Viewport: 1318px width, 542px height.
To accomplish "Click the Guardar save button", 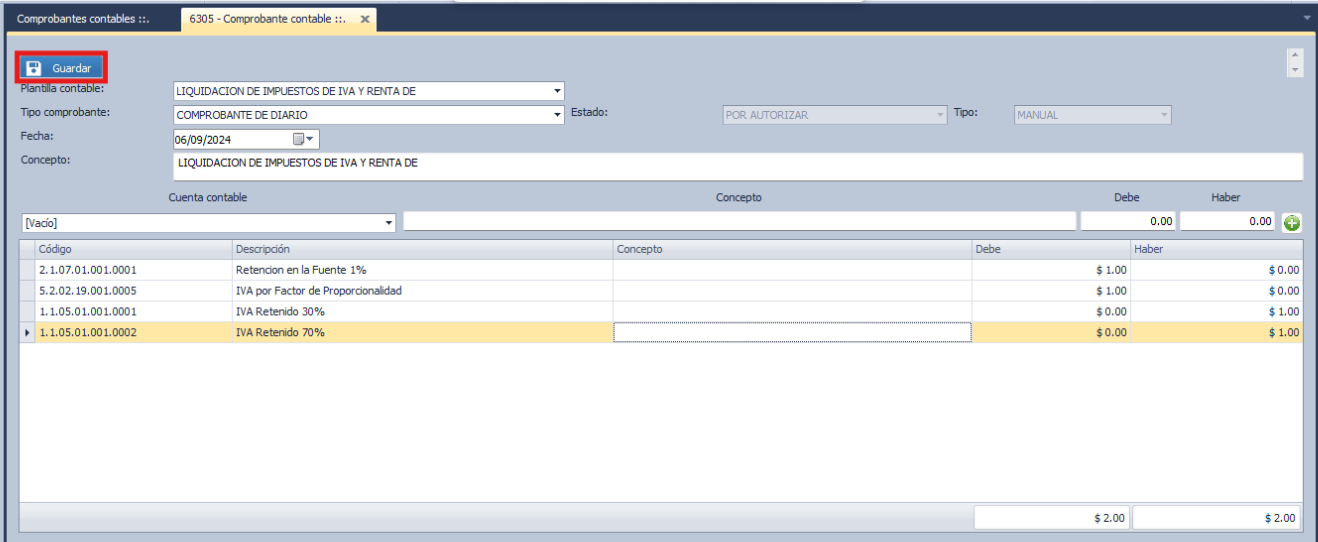I will click(61, 68).
